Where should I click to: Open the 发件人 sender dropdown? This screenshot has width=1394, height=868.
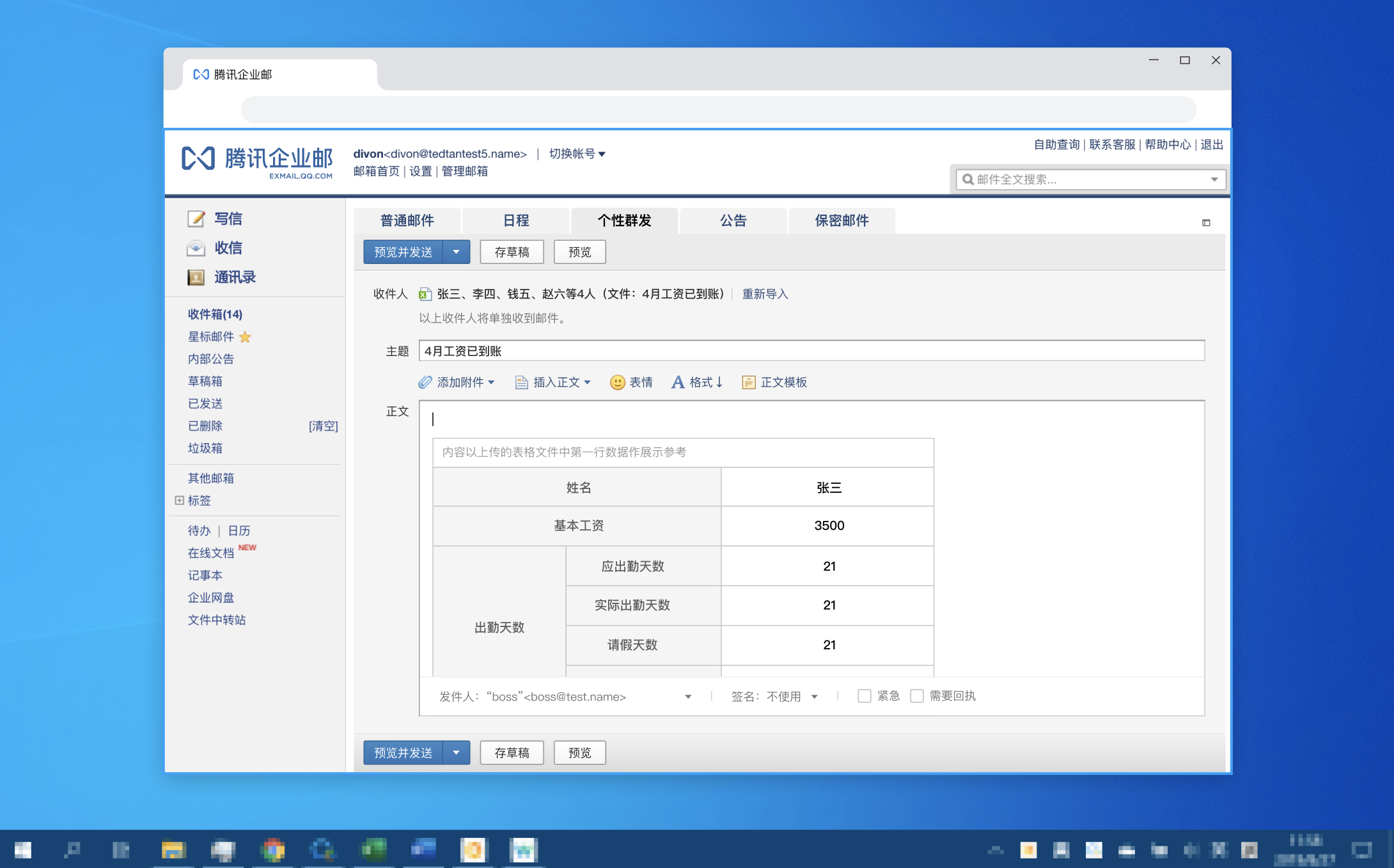click(688, 697)
